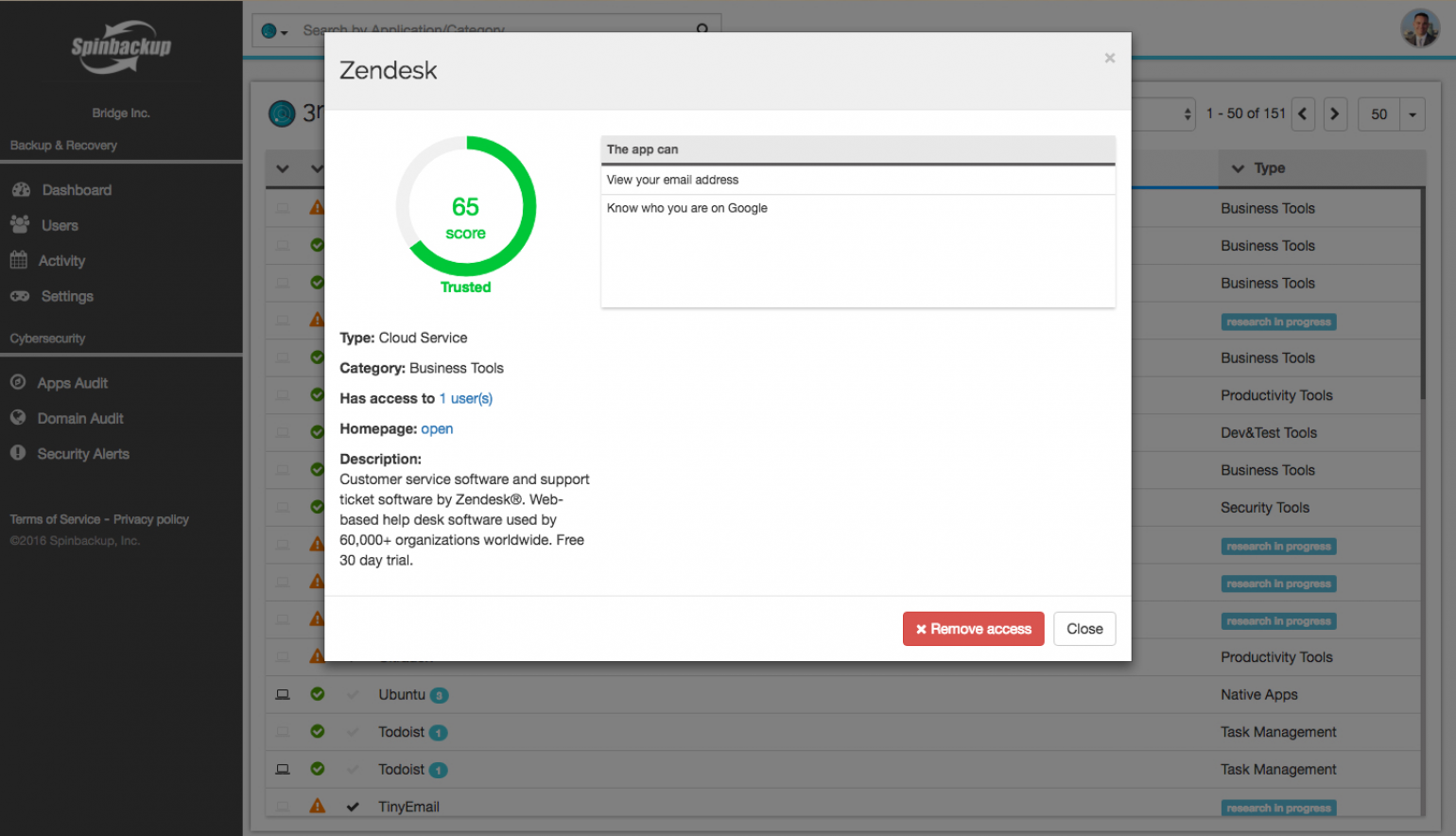Go to the previous results page

pos(1303,113)
